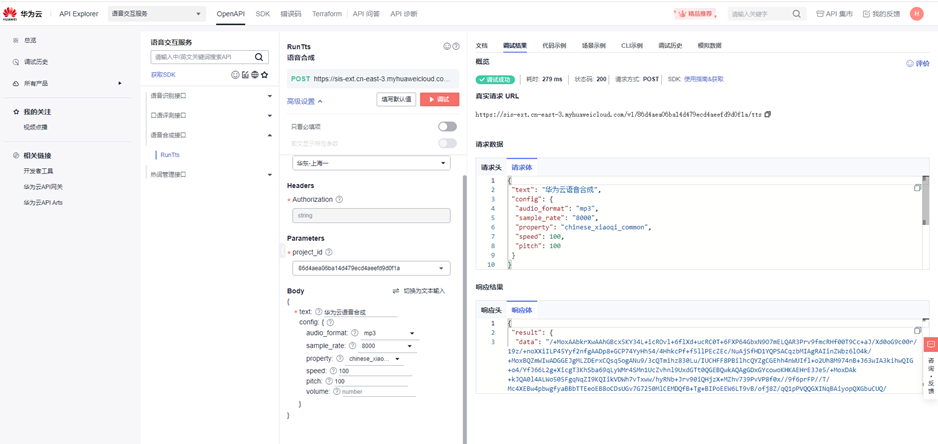Click the 评价 link
Screen dimensions: 938x444
(x=918, y=63)
